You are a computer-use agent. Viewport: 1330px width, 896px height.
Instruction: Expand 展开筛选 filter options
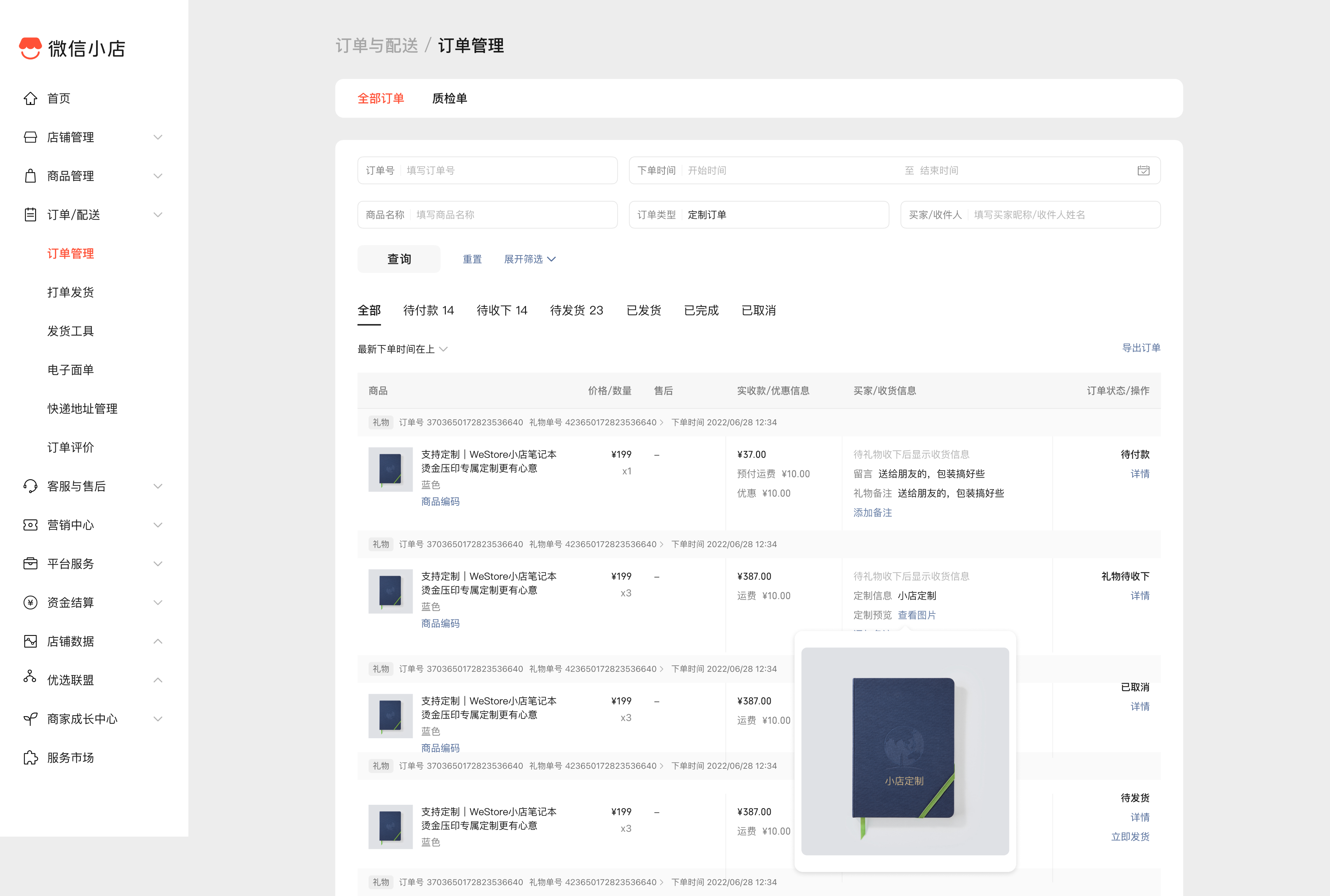point(529,259)
